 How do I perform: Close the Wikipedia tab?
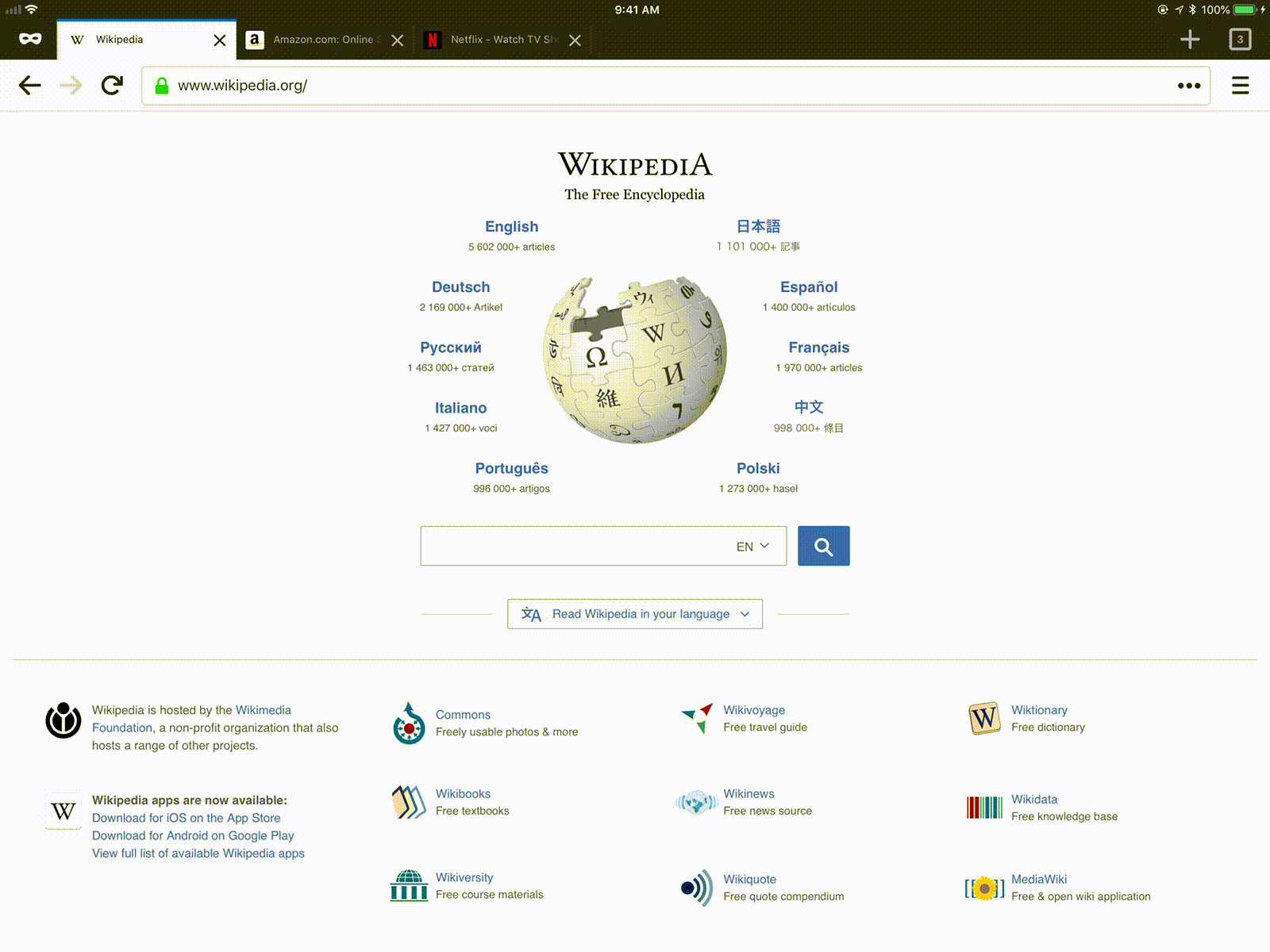(220, 40)
